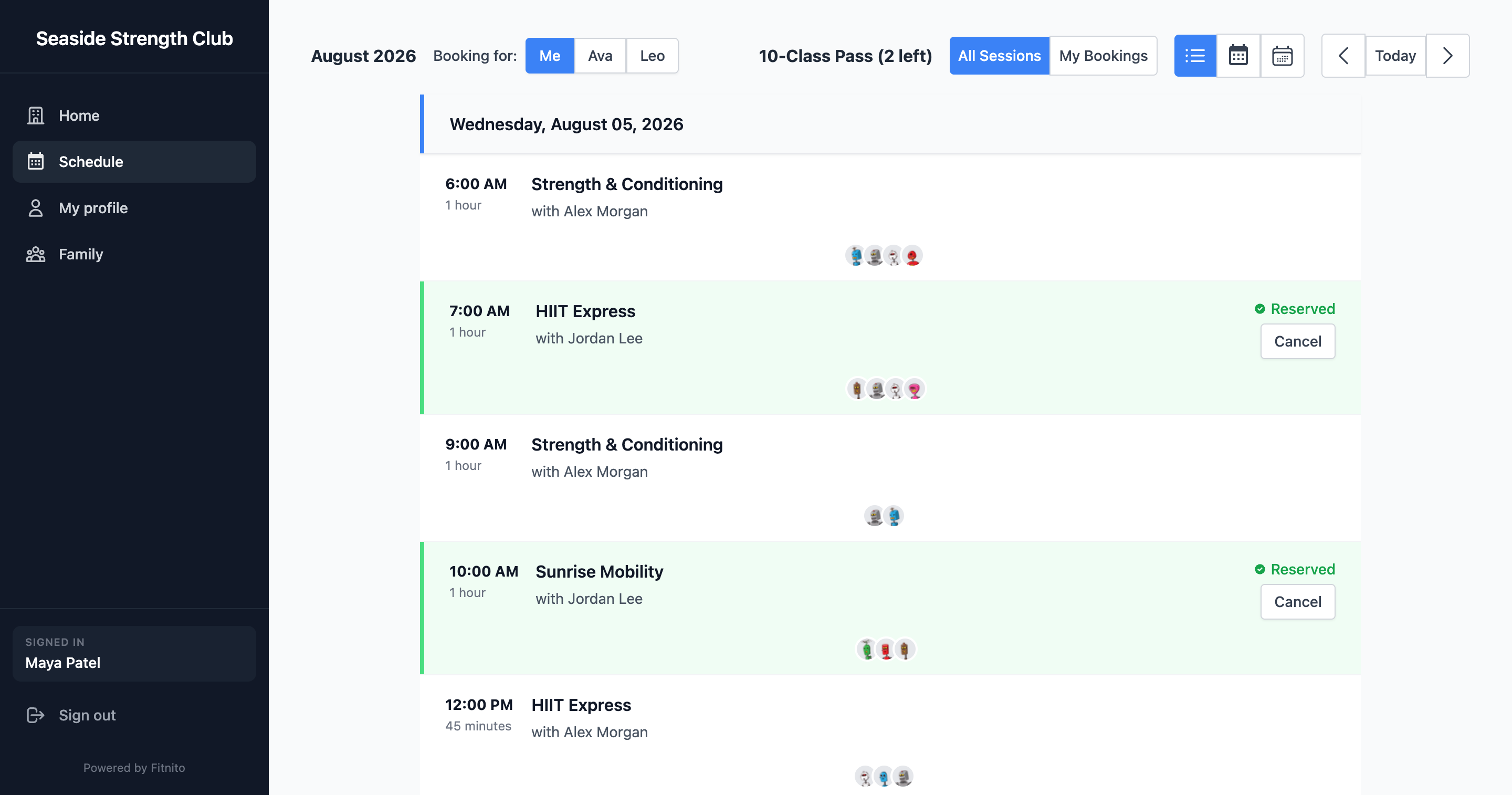Viewport: 1512px width, 795px height.
Task: Click blue attendee avatar in 9:00 AM class
Action: (894, 516)
